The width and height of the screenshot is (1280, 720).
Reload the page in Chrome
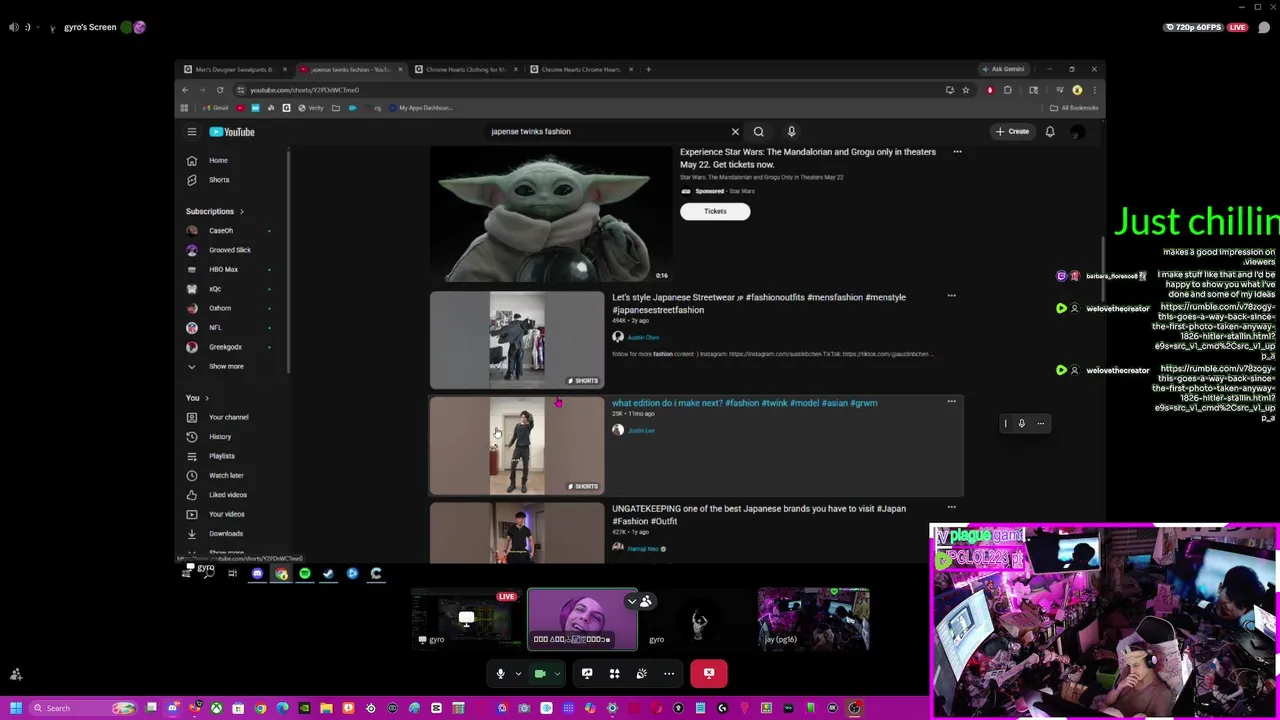pyautogui.click(x=220, y=90)
